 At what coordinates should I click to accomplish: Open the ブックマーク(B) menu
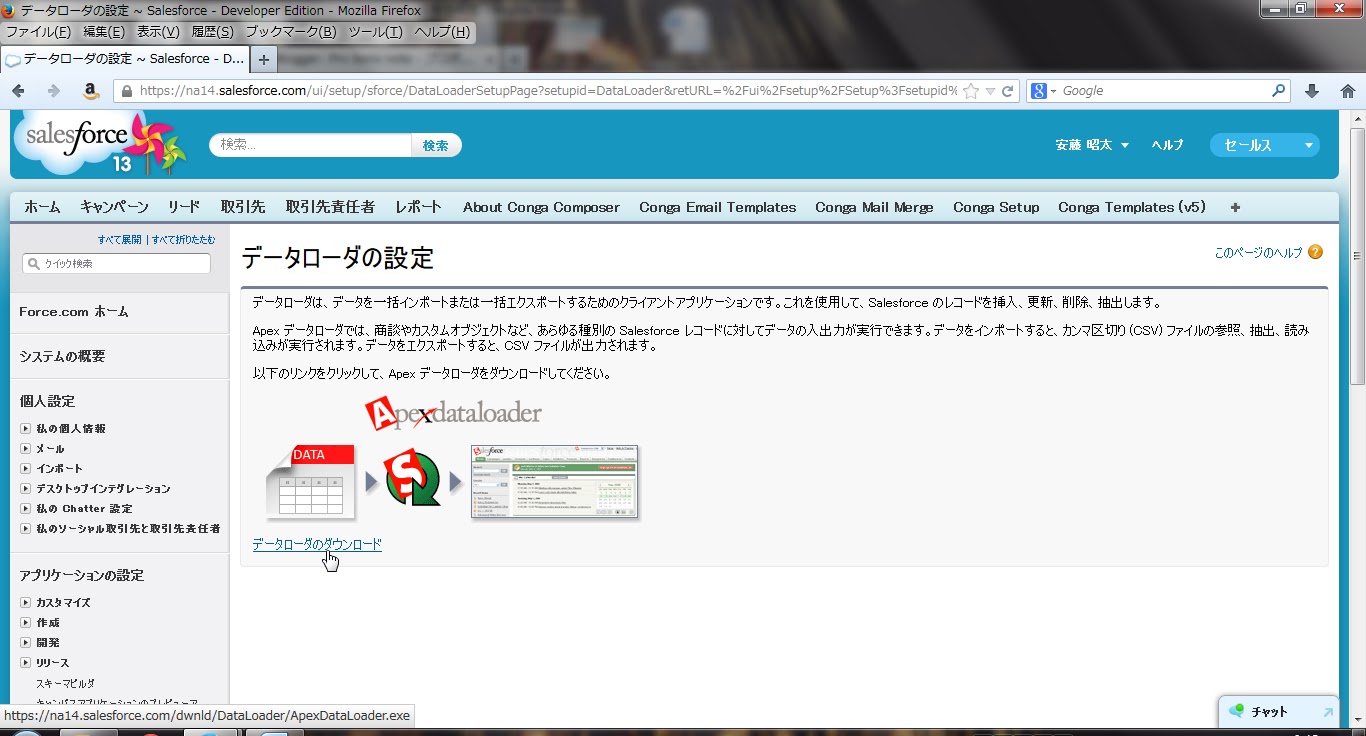coord(291,32)
